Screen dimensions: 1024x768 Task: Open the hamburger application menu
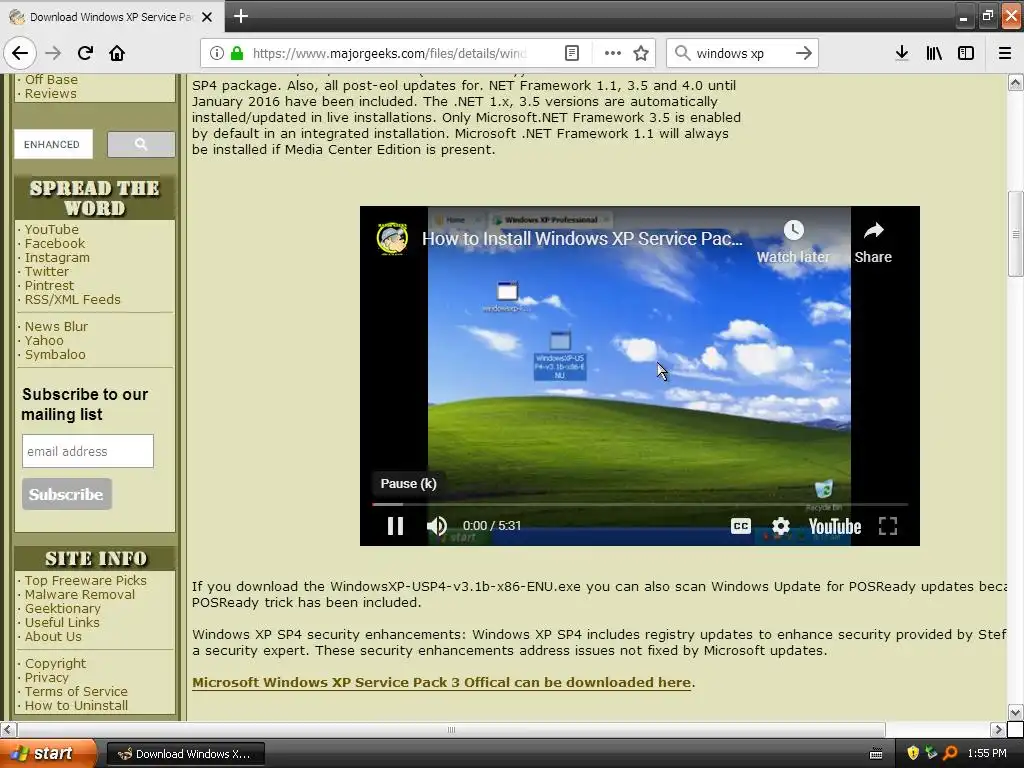tap(1005, 53)
